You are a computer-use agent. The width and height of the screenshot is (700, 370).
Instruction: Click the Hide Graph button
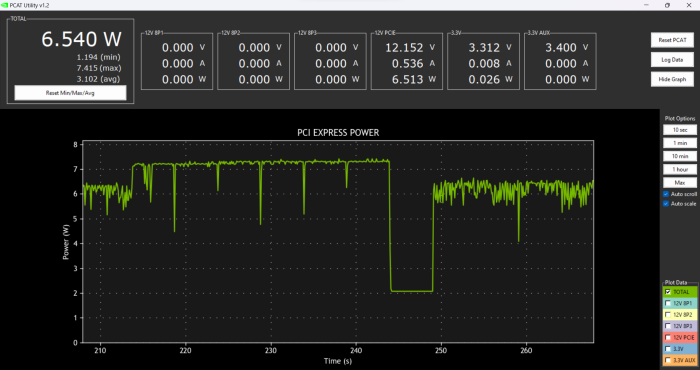(672, 79)
